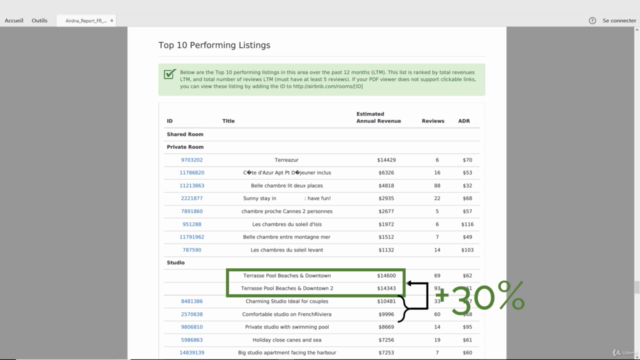640x360 pixels.
Task: Open listing ID 11791962
Action: coord(192,237)
